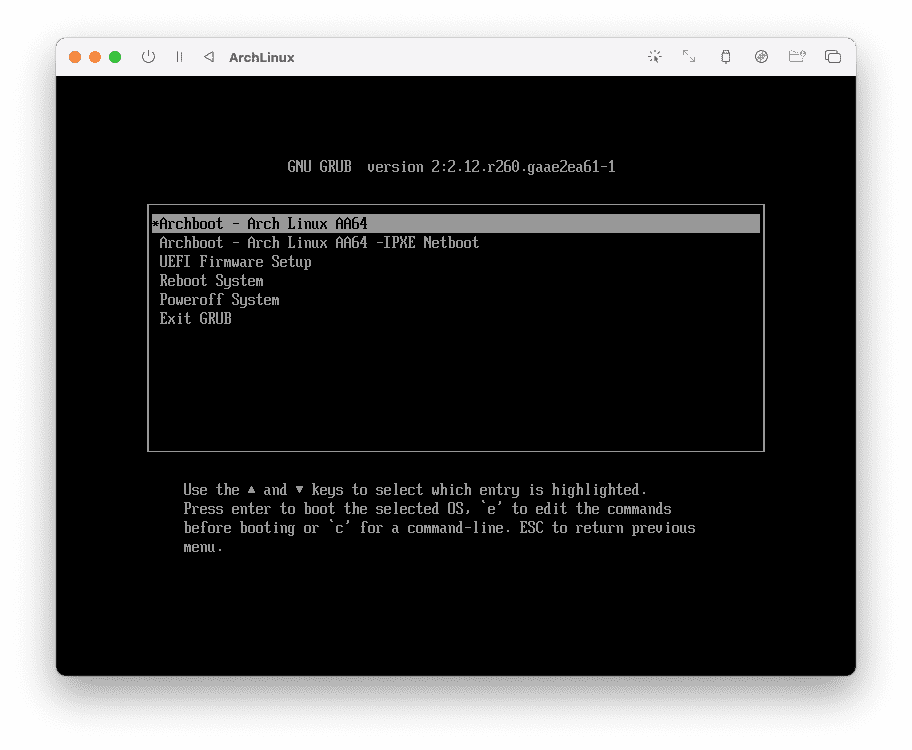The height and width of the screenshot is (750, 912).
Task: Click the ArchLinux window title
Action: point(262,58)
